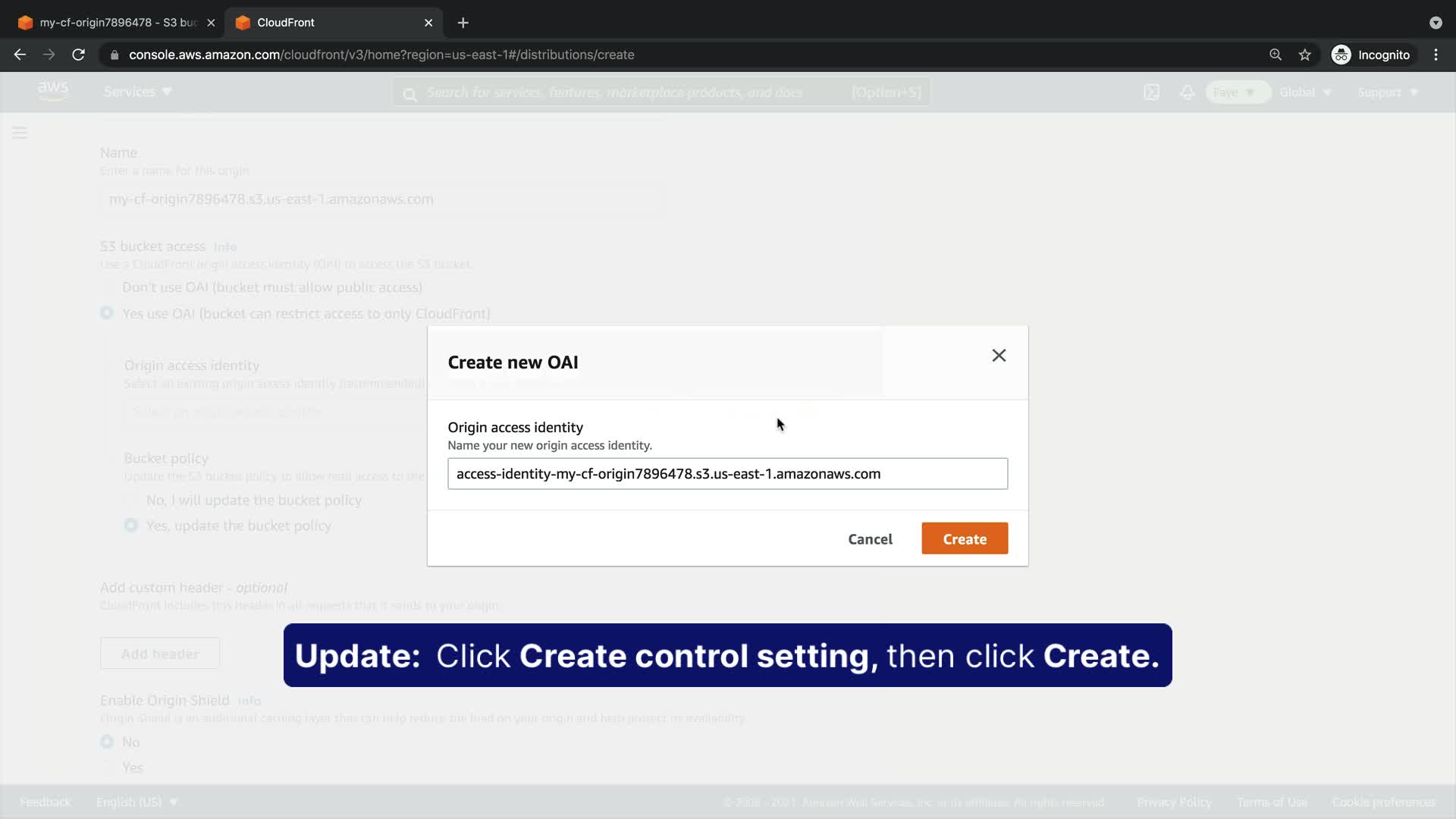Open a new browser tab
Image resolution: width=1456 pixels, height=819 pixels.
click(x=463, y=23)
